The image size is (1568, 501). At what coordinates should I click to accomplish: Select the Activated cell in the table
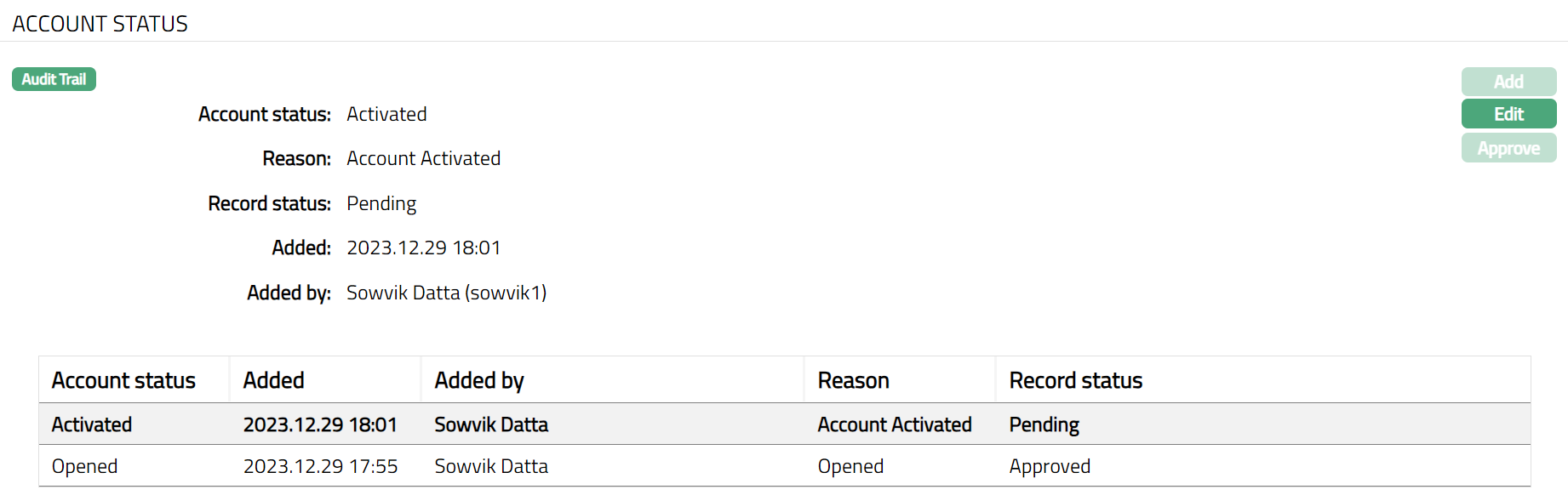92,424
